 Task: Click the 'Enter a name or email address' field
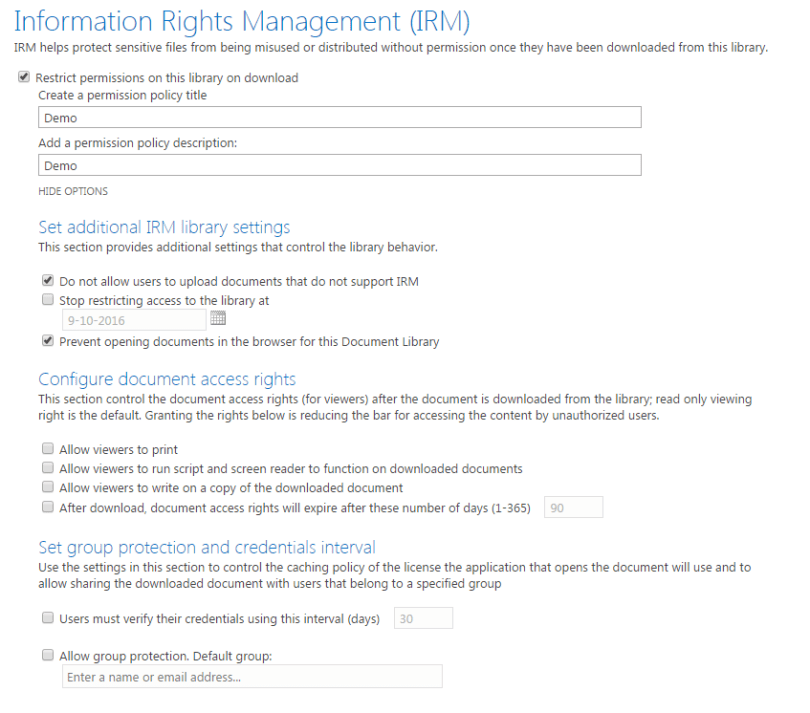251,676
